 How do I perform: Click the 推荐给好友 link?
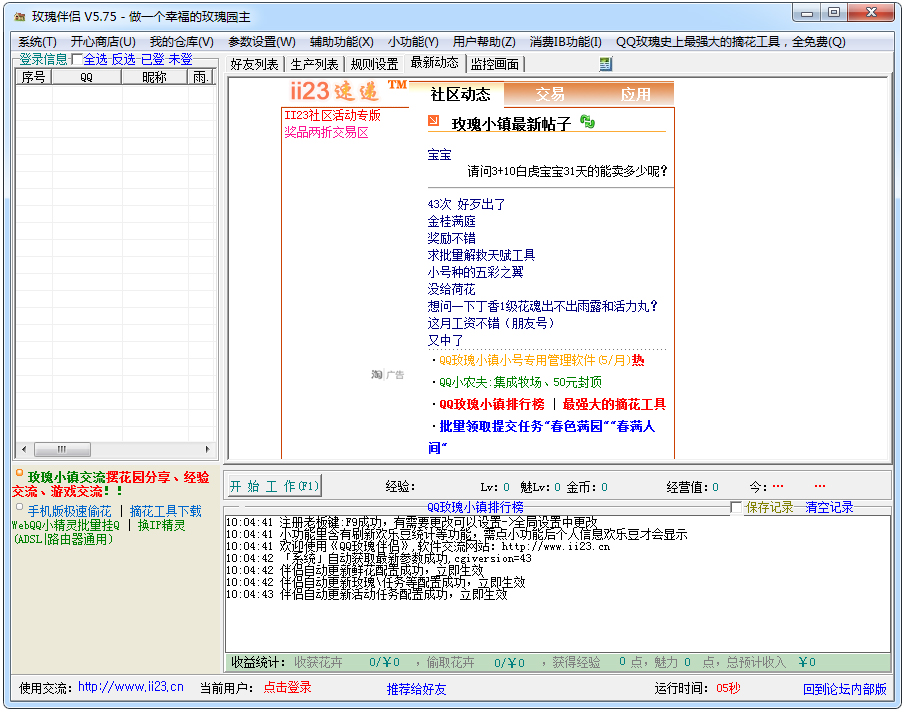pyautogui.click(x=416, y=689)
